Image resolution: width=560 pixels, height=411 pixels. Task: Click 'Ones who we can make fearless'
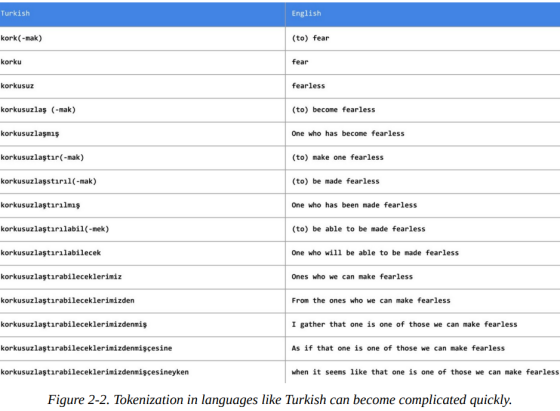352,277
